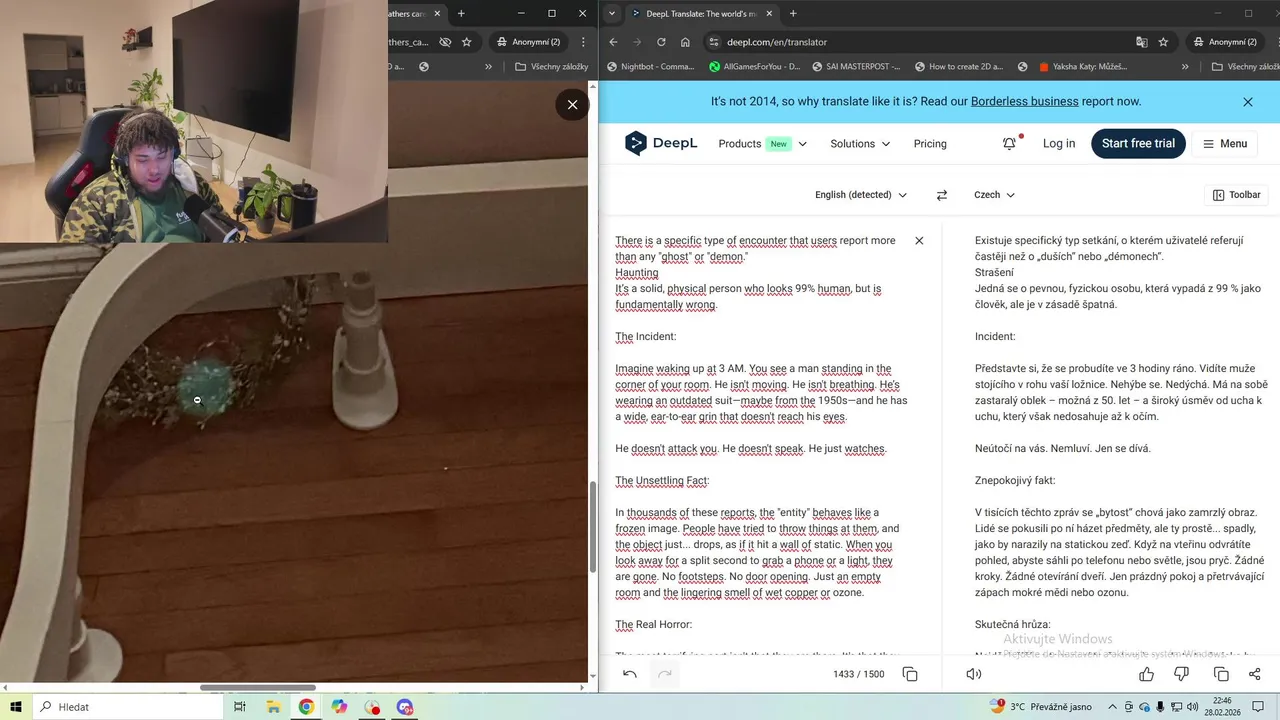Expand Solutions dropdown menu
1280x720 pixels.
[860, 144]
